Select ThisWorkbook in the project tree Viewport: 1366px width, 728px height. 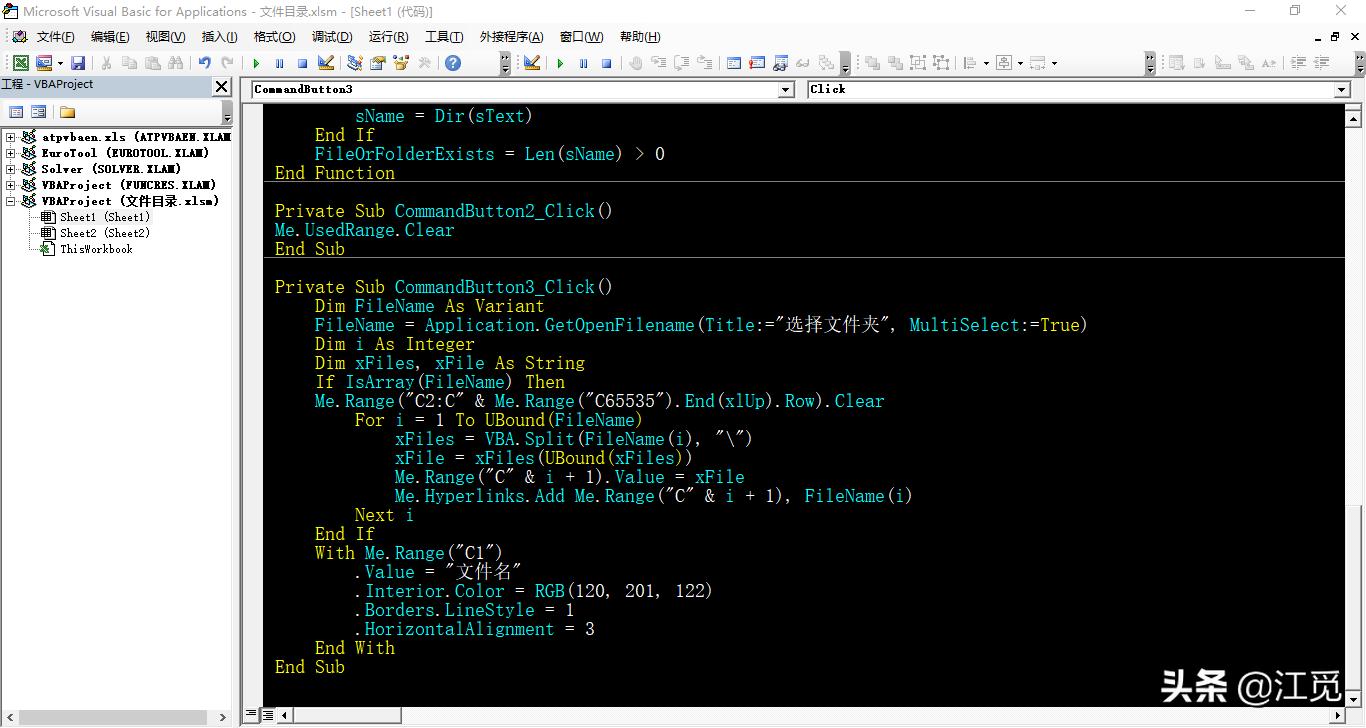click(95, 249)
